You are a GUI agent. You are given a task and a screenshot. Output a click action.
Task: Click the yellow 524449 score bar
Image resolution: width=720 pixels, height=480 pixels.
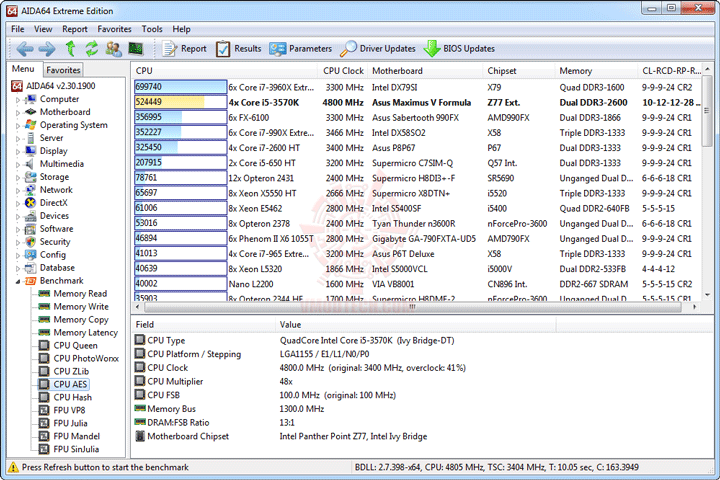tap(180, 102)
